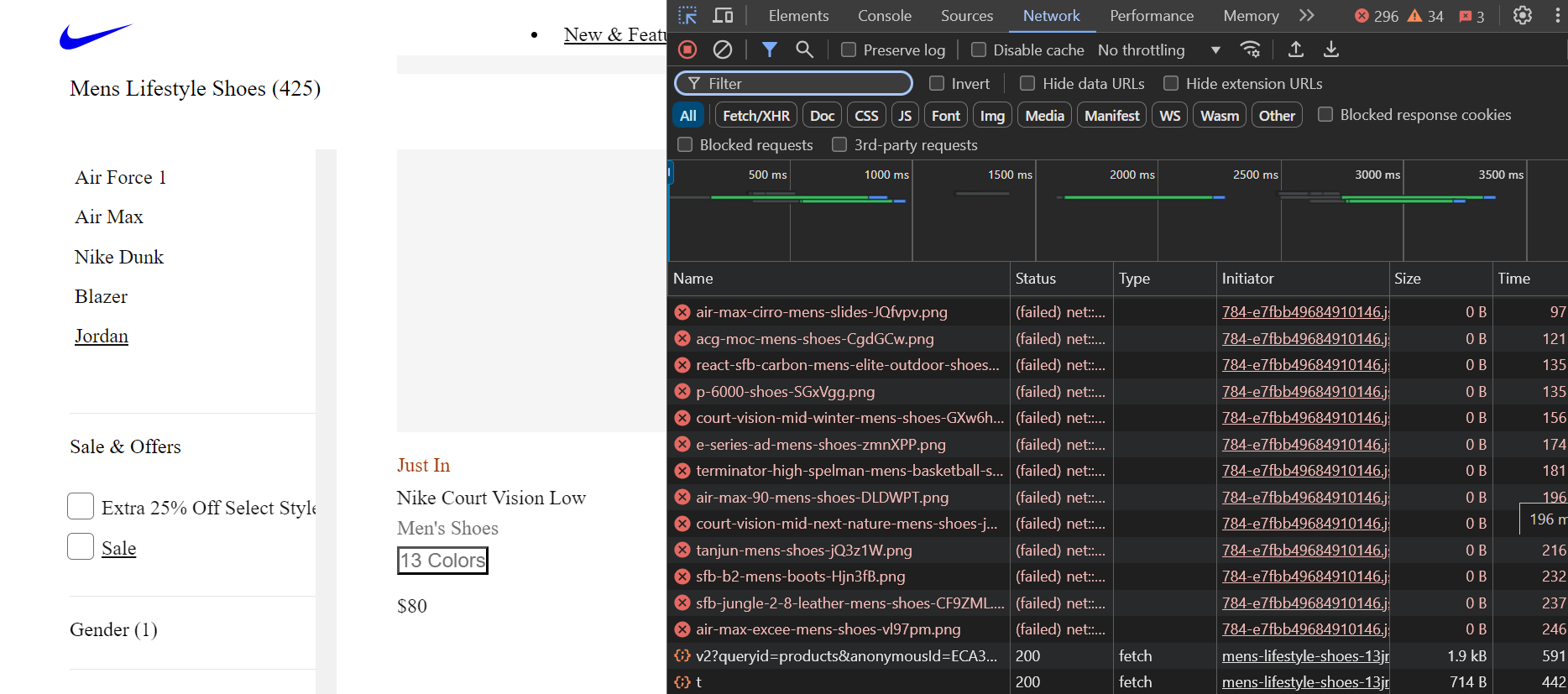Viewport: 1568px width, 694px height.
Task: Check Extra 25% Off Select Styles filter
Action: tap(81, 506)
